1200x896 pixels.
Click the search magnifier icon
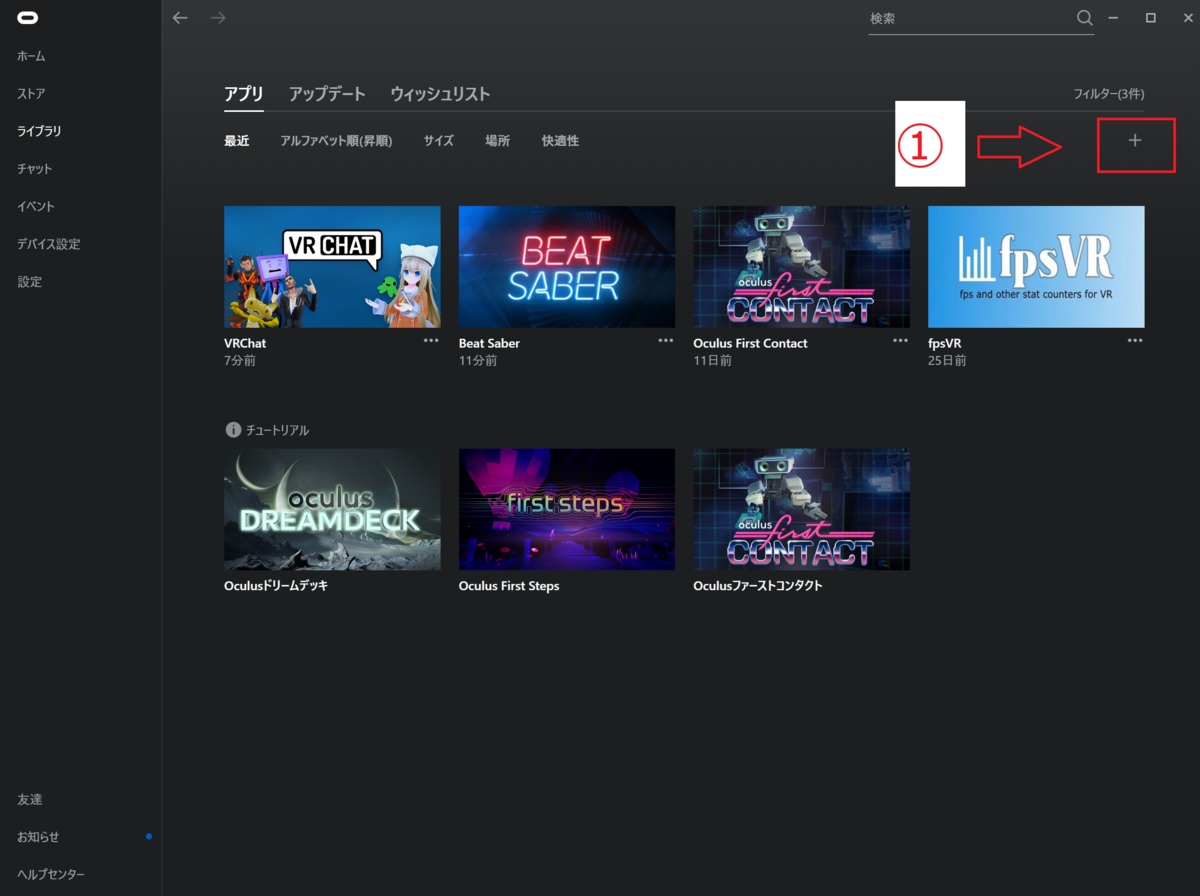(x=1085, y=18)
